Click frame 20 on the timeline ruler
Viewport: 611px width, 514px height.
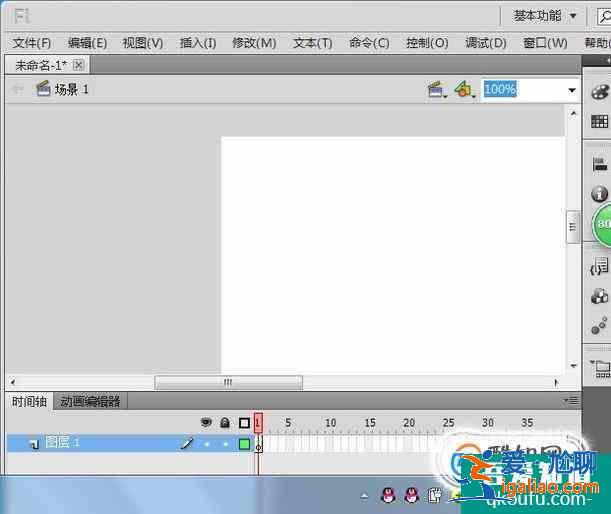pyautogui.click(x=409, y=423)
